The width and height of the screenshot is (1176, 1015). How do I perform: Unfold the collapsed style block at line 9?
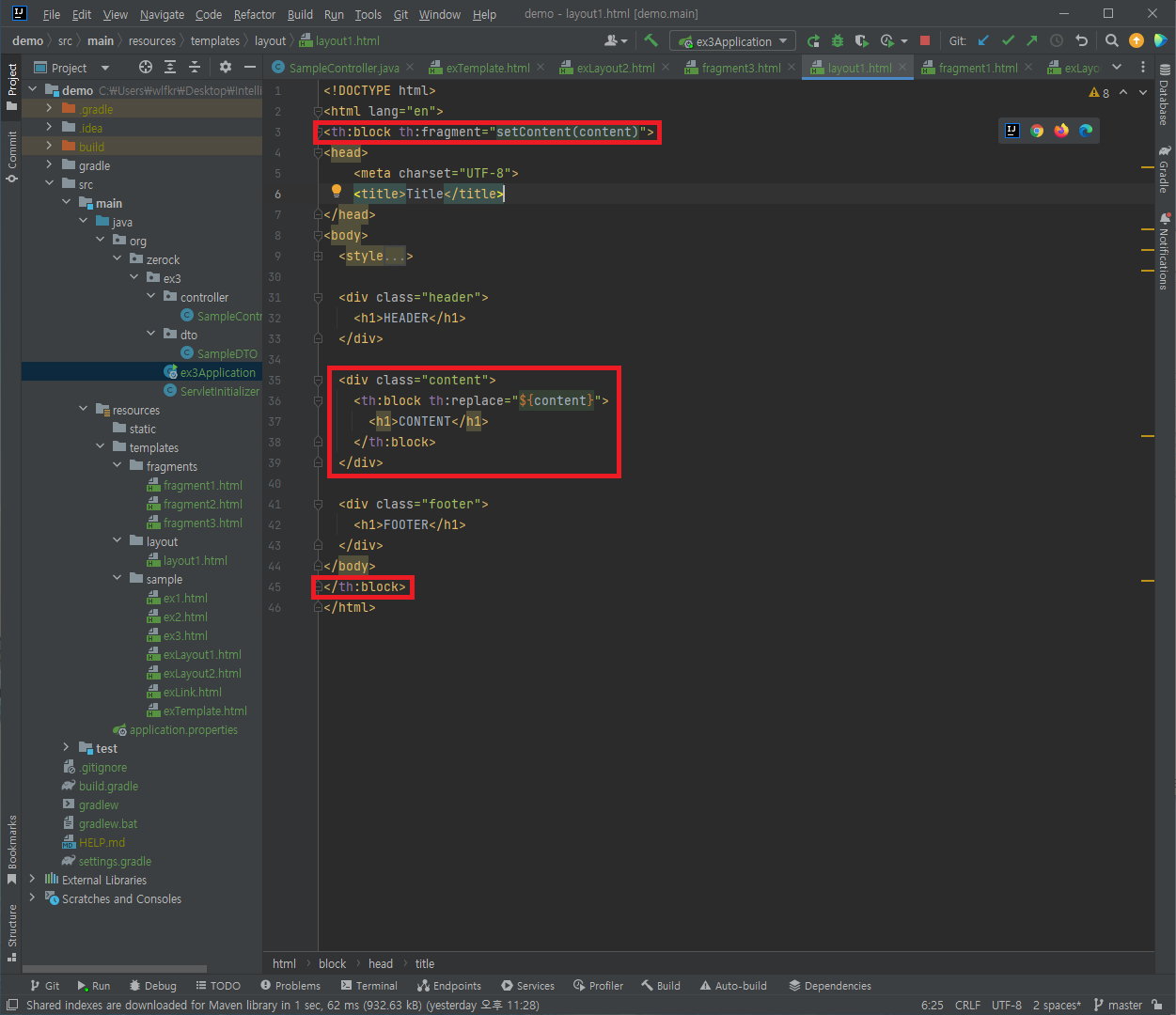tap(319, 256)
